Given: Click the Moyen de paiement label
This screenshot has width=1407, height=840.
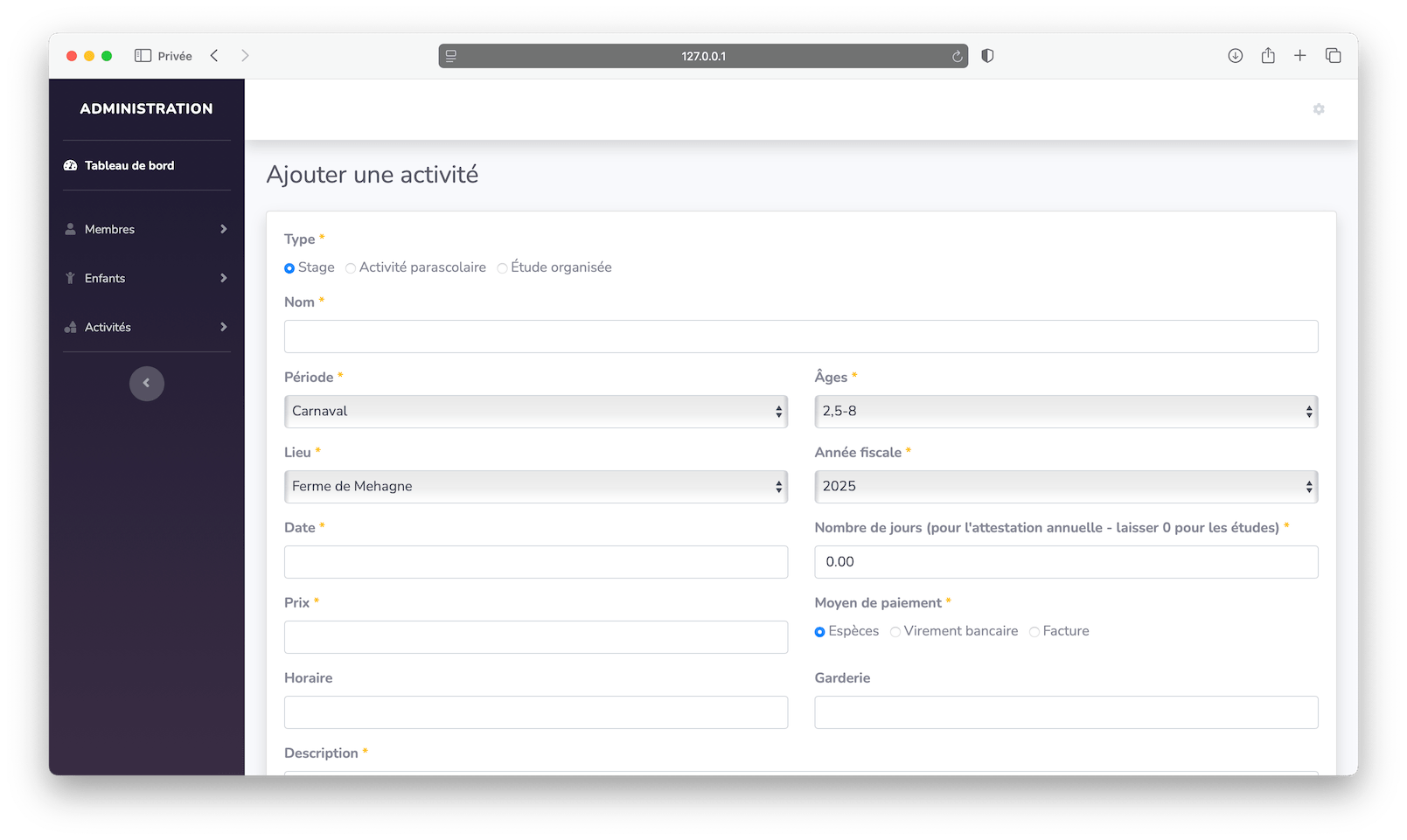Looking at the screenshot, I should [878, 603].
